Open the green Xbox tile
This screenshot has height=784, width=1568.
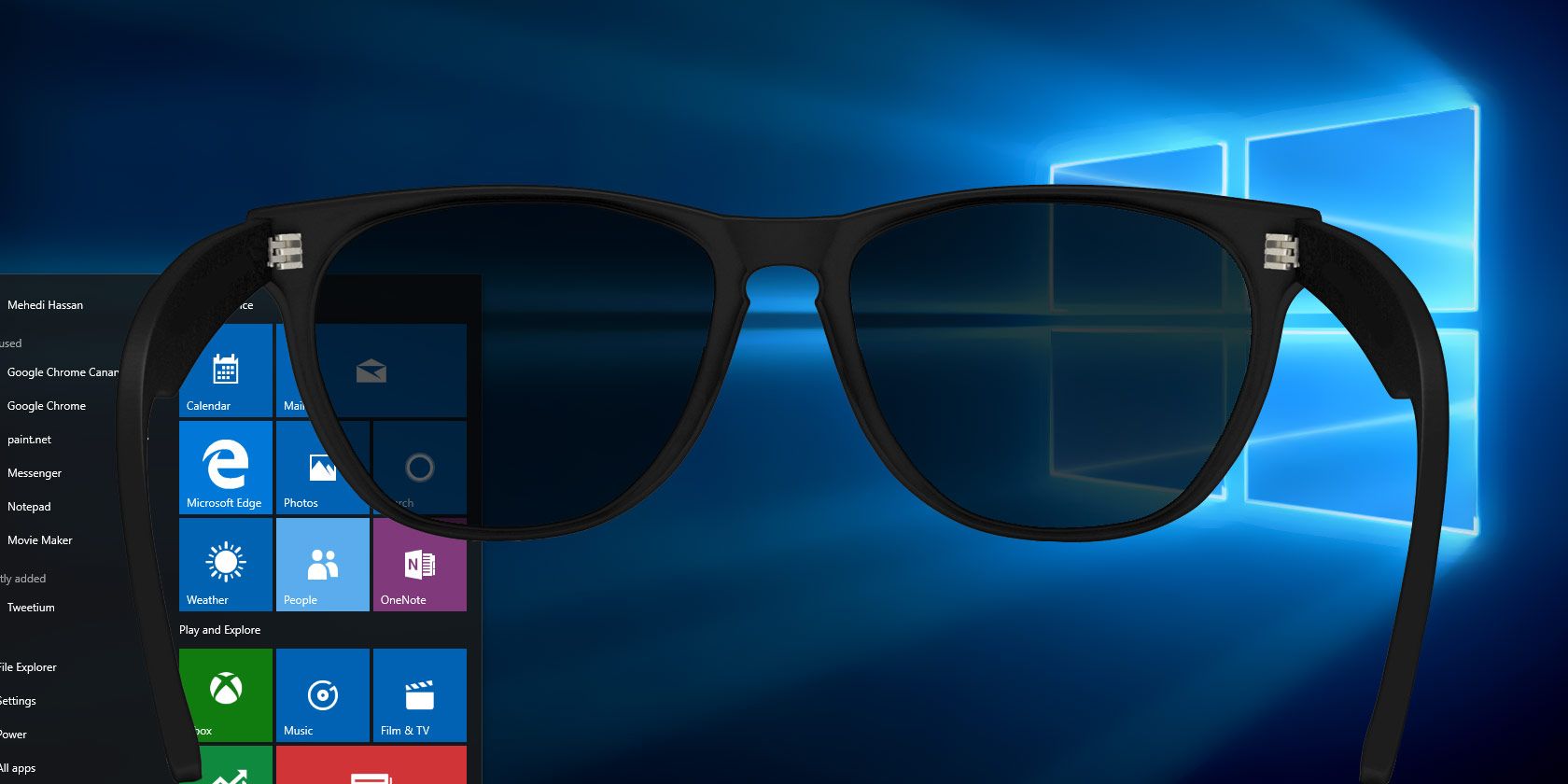[226, 695]
